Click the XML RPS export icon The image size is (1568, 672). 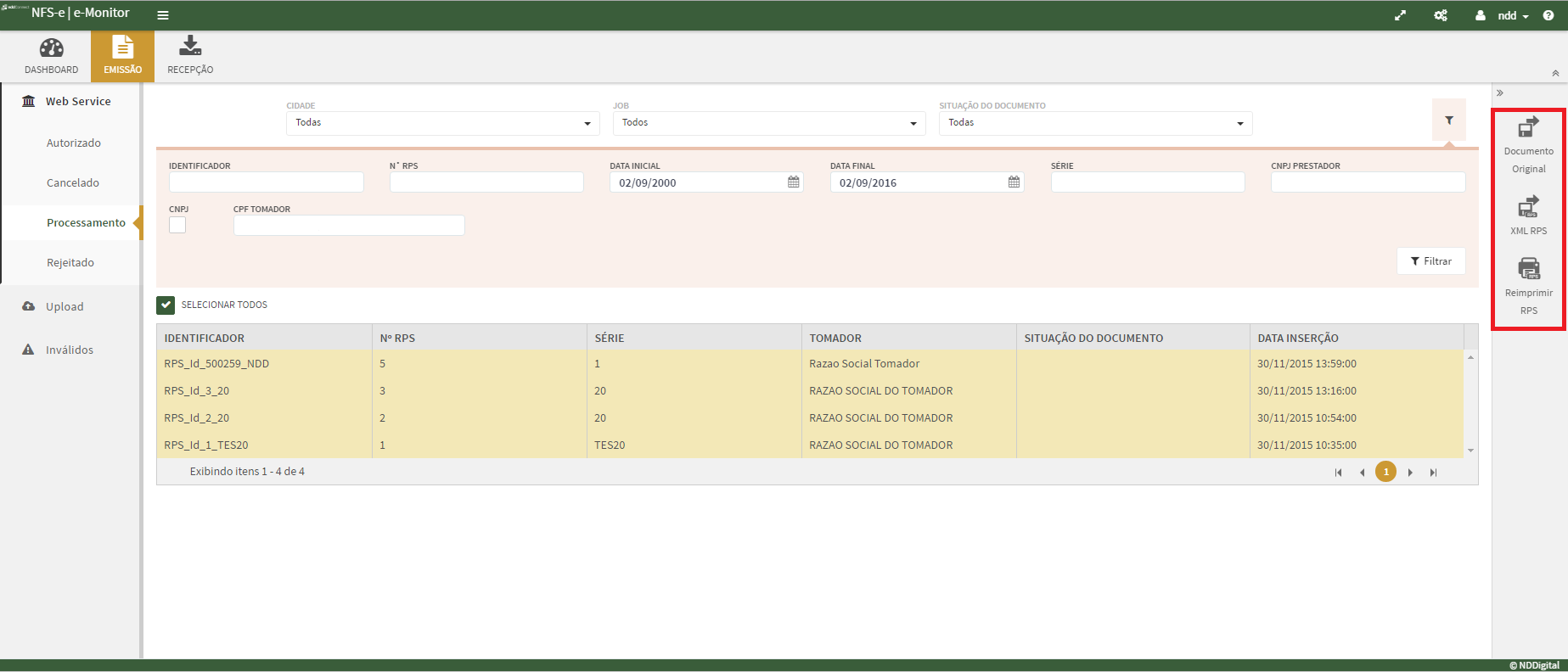pyautogui.click(x=1528, y=207)
